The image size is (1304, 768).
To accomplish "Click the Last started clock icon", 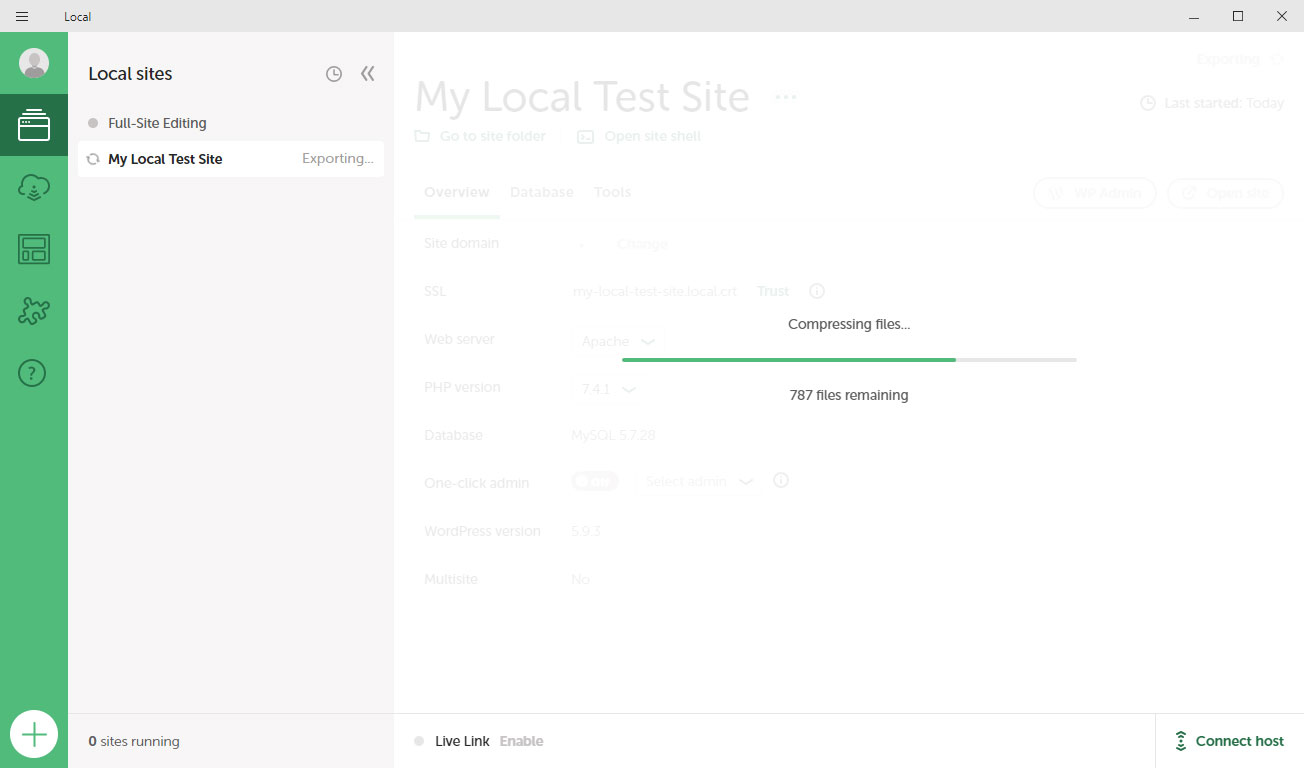I will [1148, 103].
